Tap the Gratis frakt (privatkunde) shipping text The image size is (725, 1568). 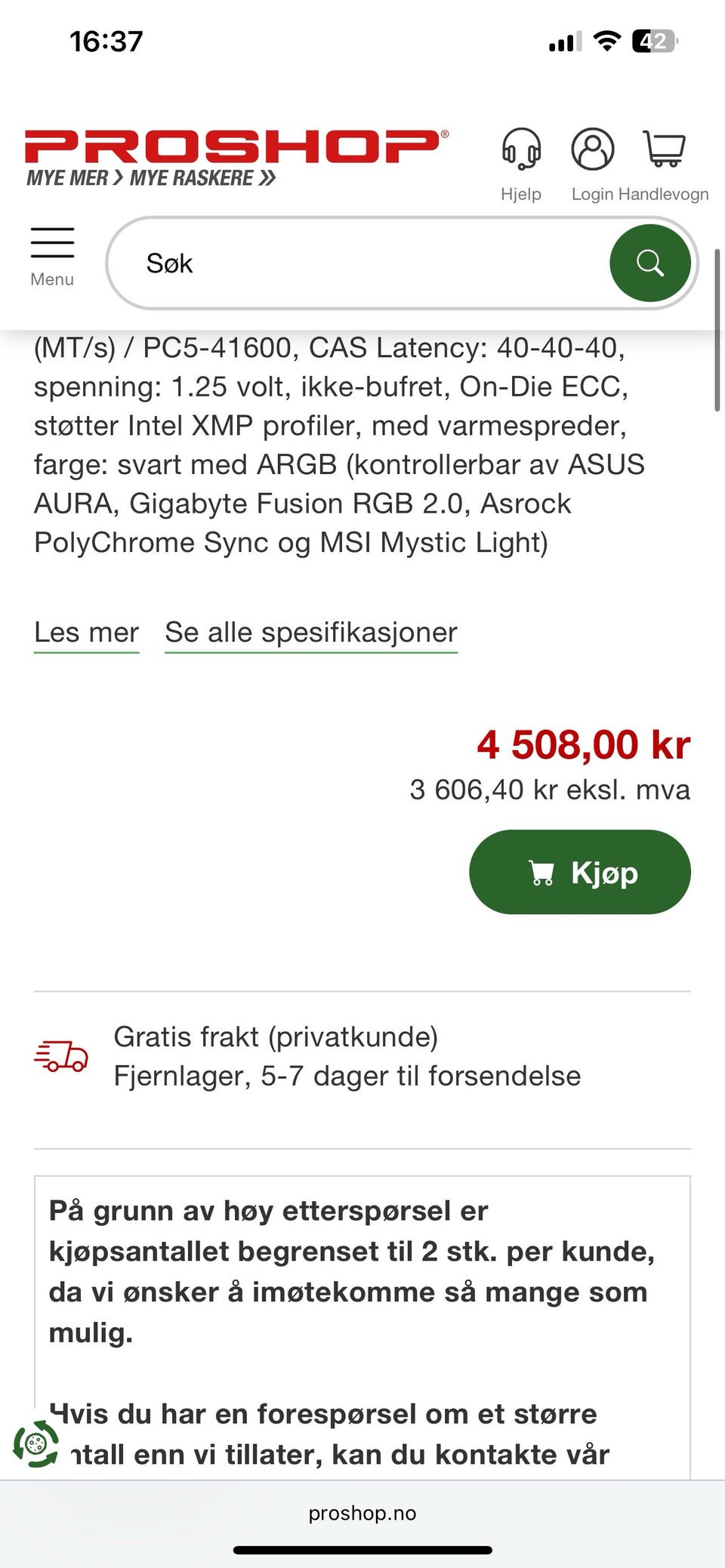click(276, 1037)
